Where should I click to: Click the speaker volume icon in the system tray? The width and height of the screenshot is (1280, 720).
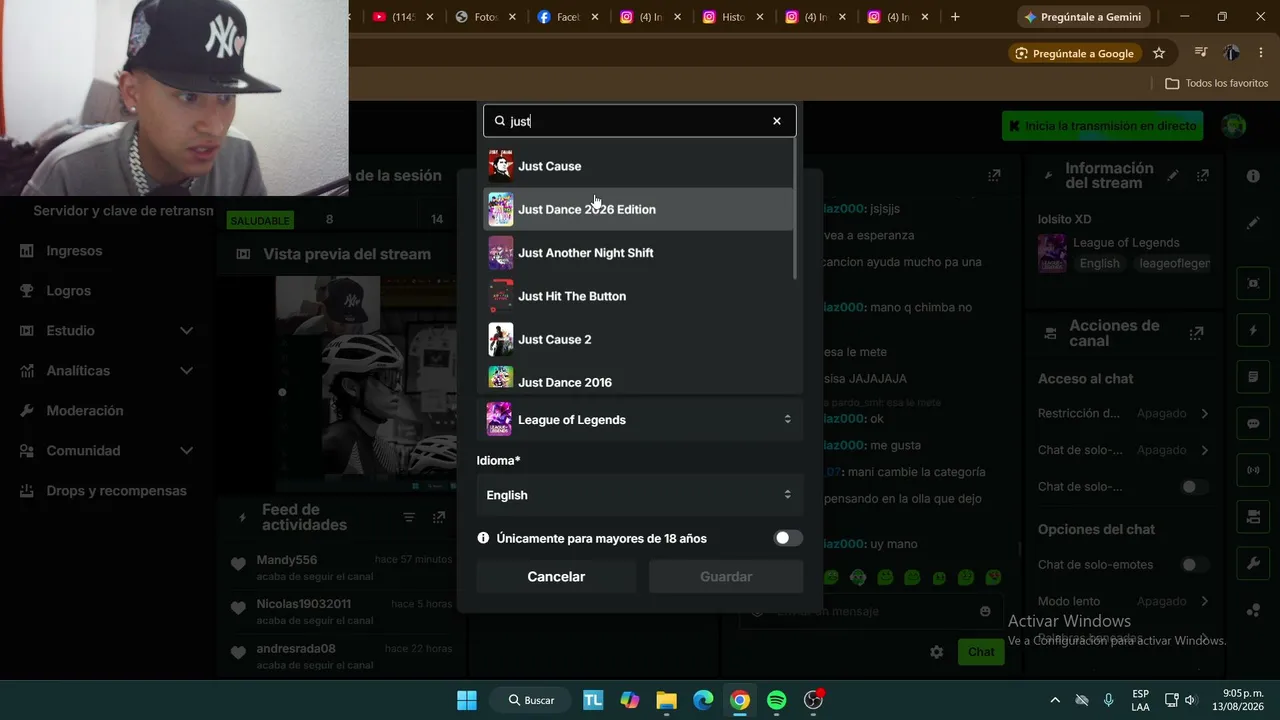pos(1189,700)
